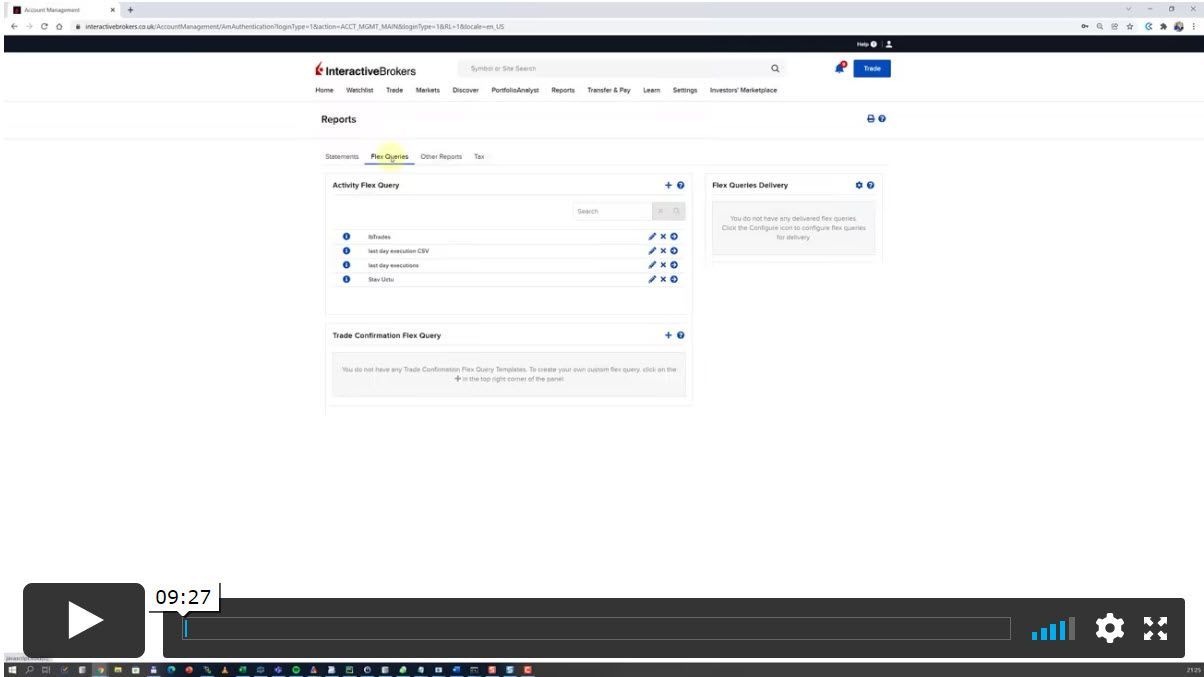Open the Settings menu

[x=685, y=90]
